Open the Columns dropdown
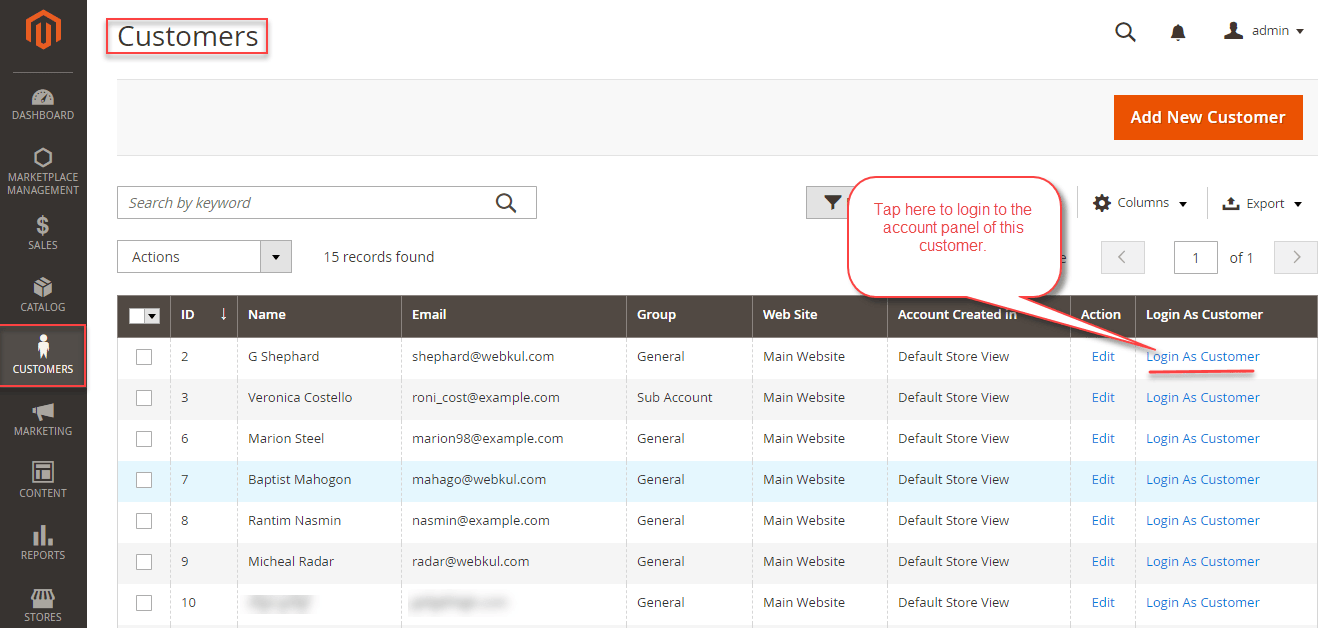 click(1140, 203)
